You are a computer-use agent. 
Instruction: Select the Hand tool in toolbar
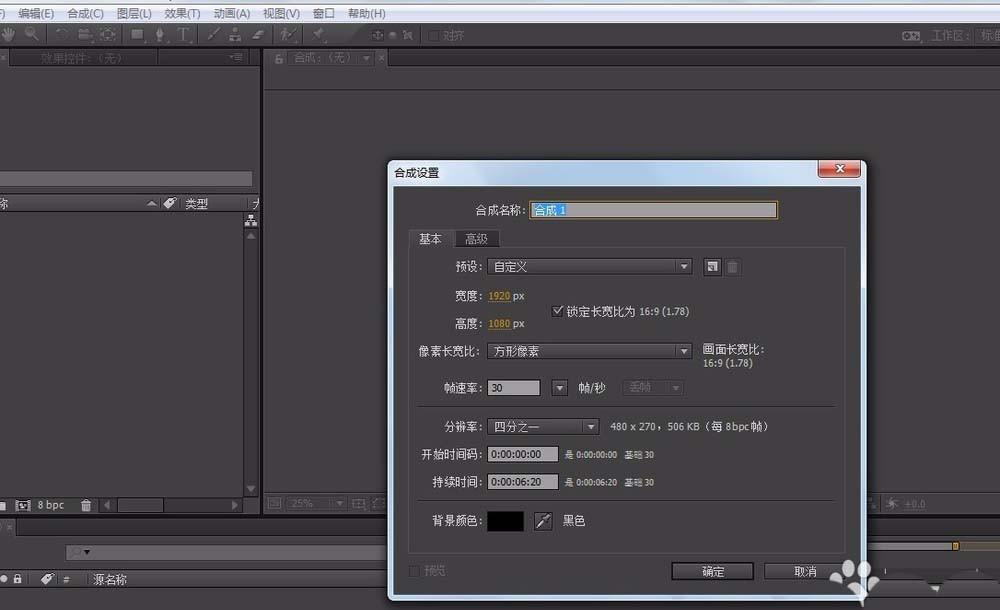8,34
